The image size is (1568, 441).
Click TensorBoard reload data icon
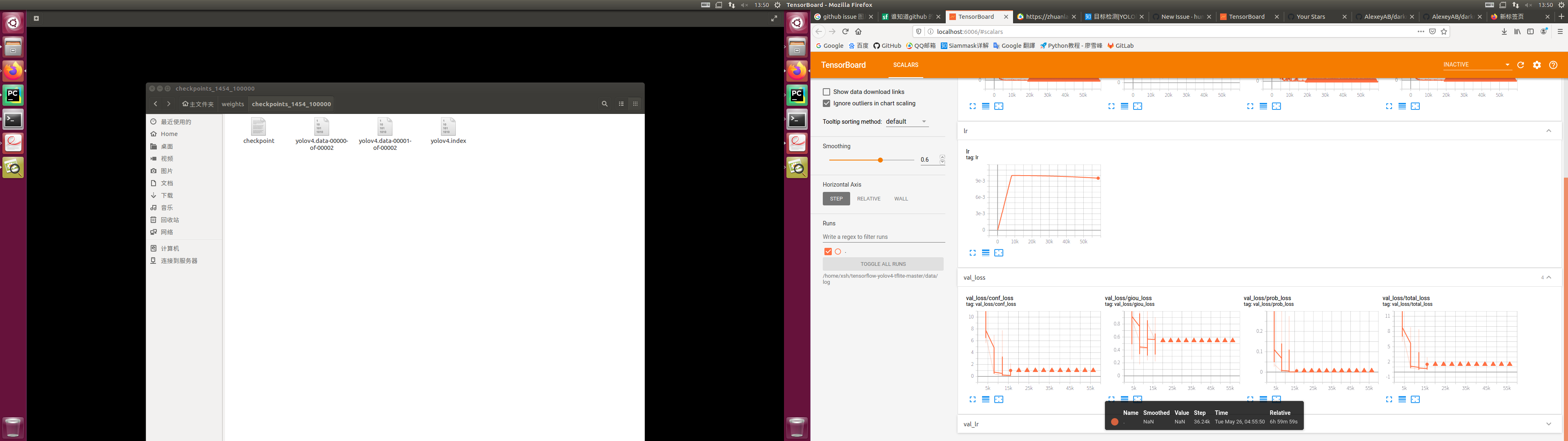click(x=1521, y=65)
